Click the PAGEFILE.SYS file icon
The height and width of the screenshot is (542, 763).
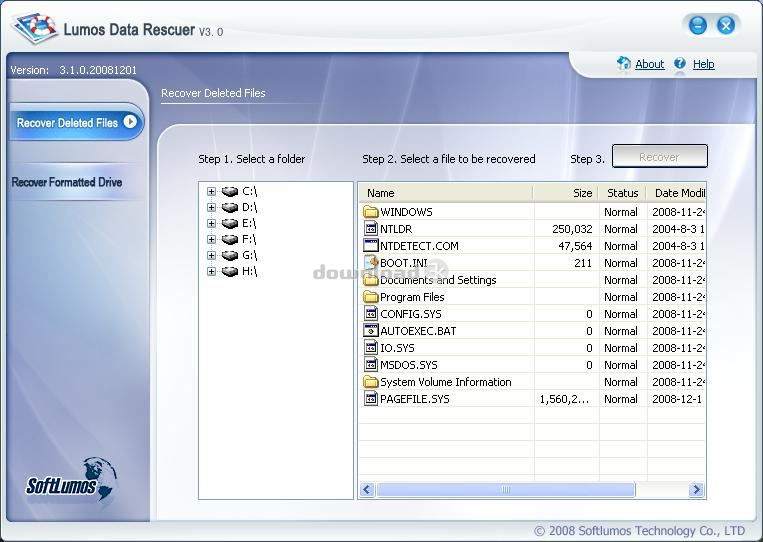[x=371, y=398]
